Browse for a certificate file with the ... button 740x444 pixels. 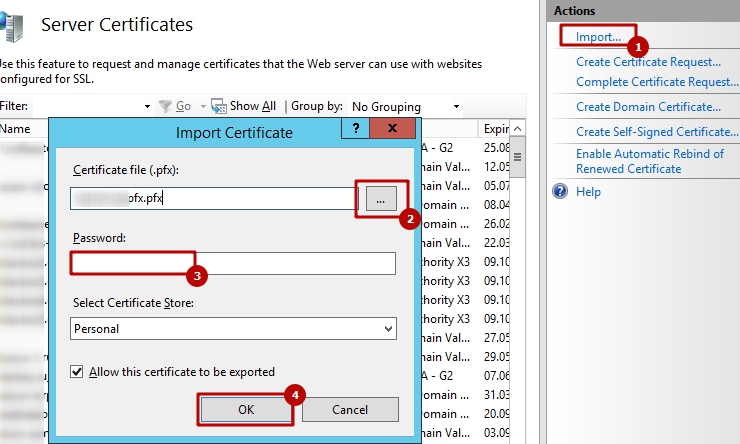(x=380, y=199)
